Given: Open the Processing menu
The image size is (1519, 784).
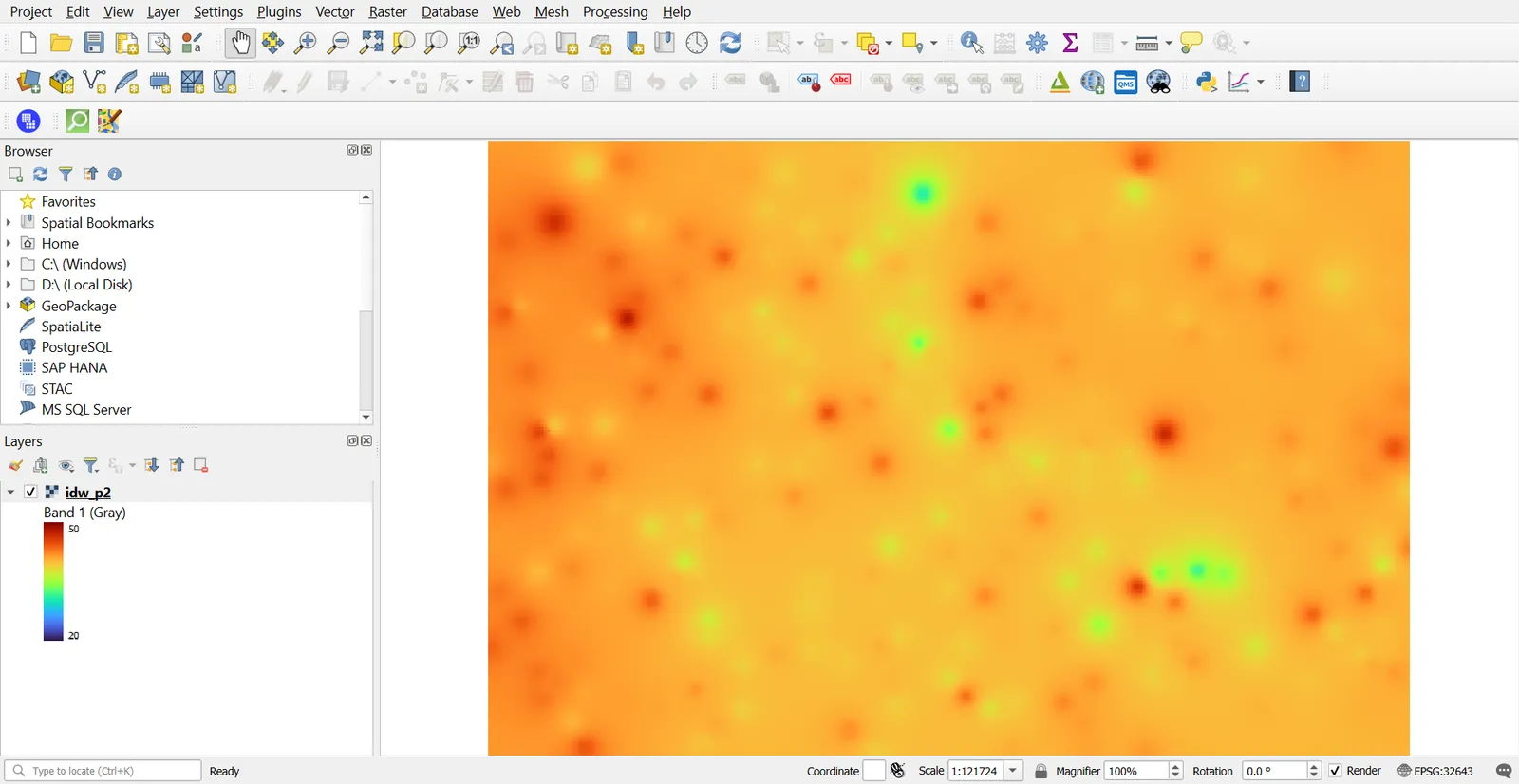Looking at the screenshot, I should 615,11.
